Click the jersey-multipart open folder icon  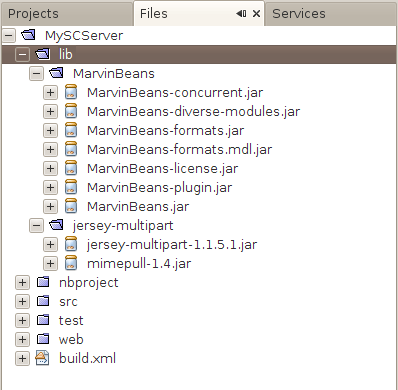pyautogui.click(x=56, y=225)
